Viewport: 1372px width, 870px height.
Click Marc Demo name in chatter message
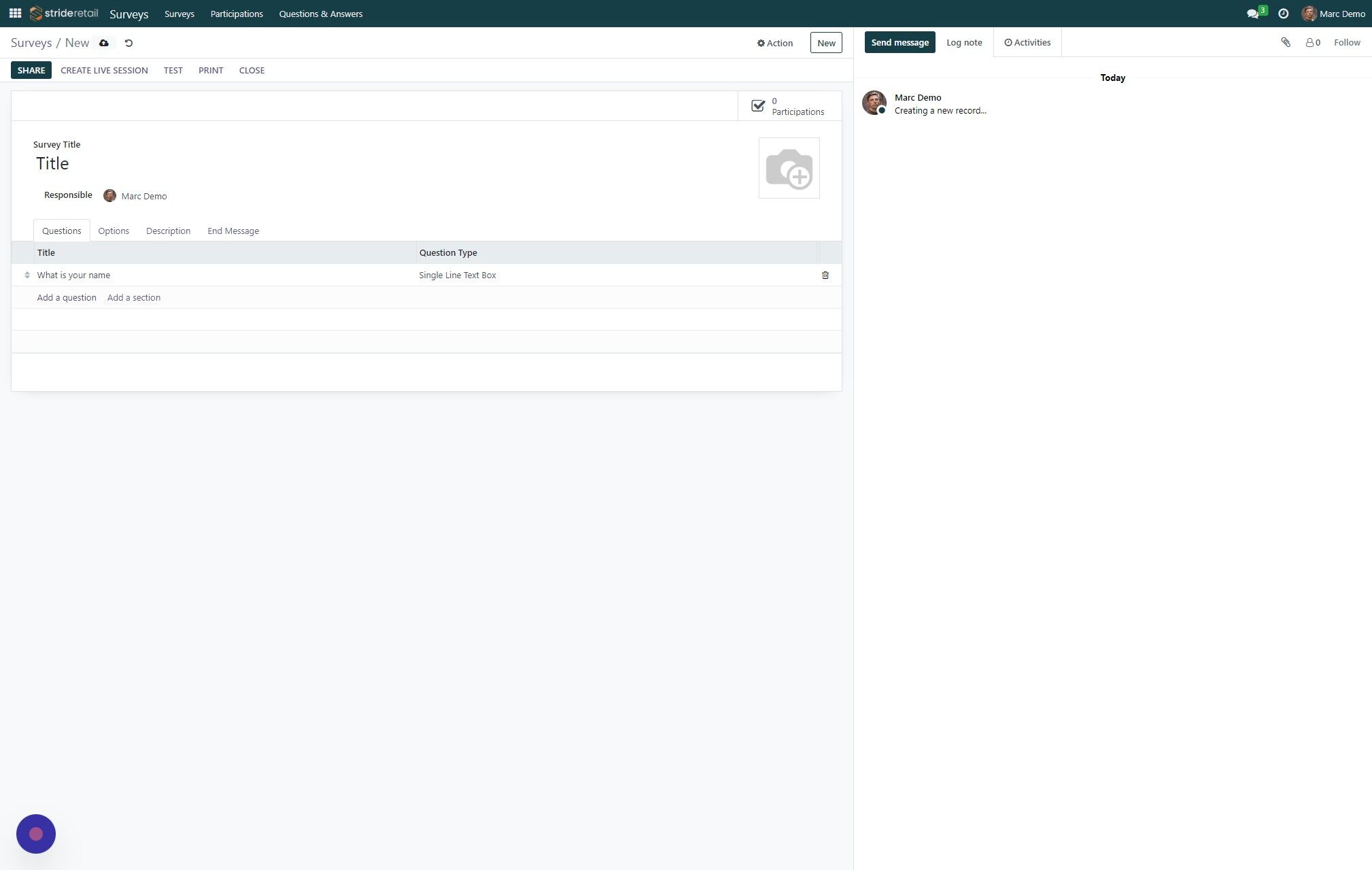coord(918,97)
